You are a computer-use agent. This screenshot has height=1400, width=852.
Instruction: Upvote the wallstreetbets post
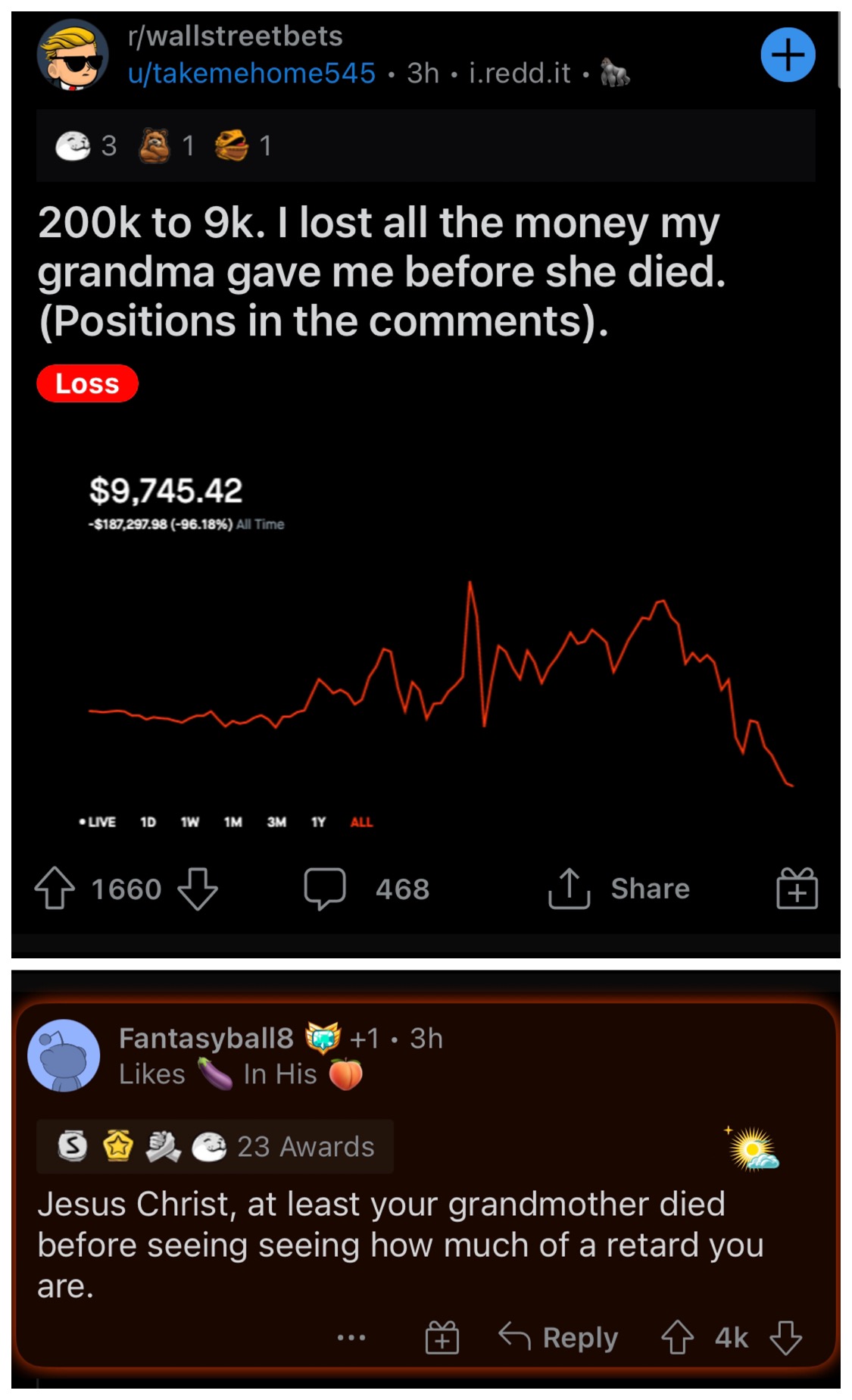click(x=55, y=888)
